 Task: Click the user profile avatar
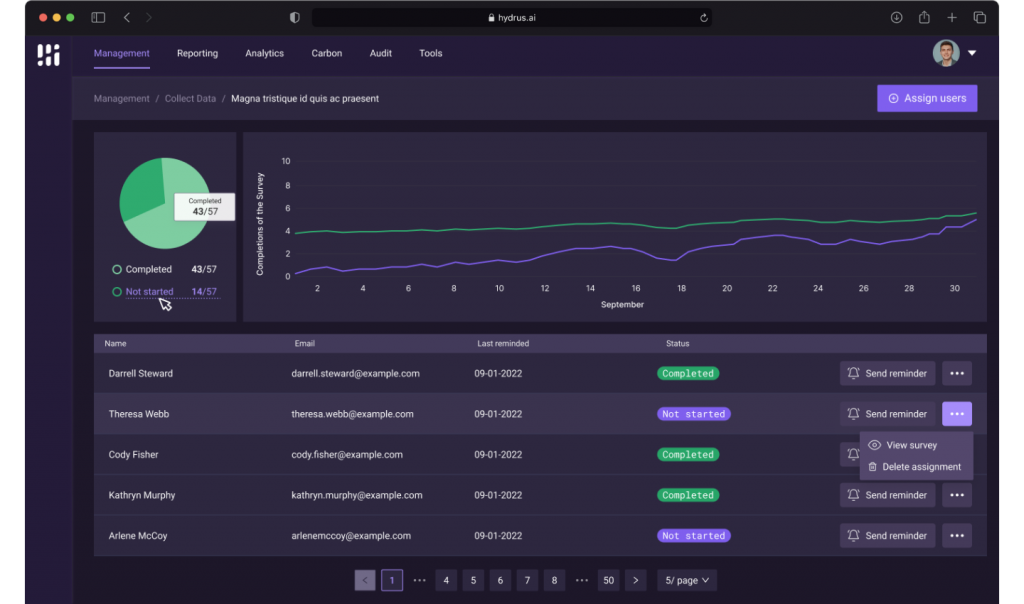coord(946,53)
